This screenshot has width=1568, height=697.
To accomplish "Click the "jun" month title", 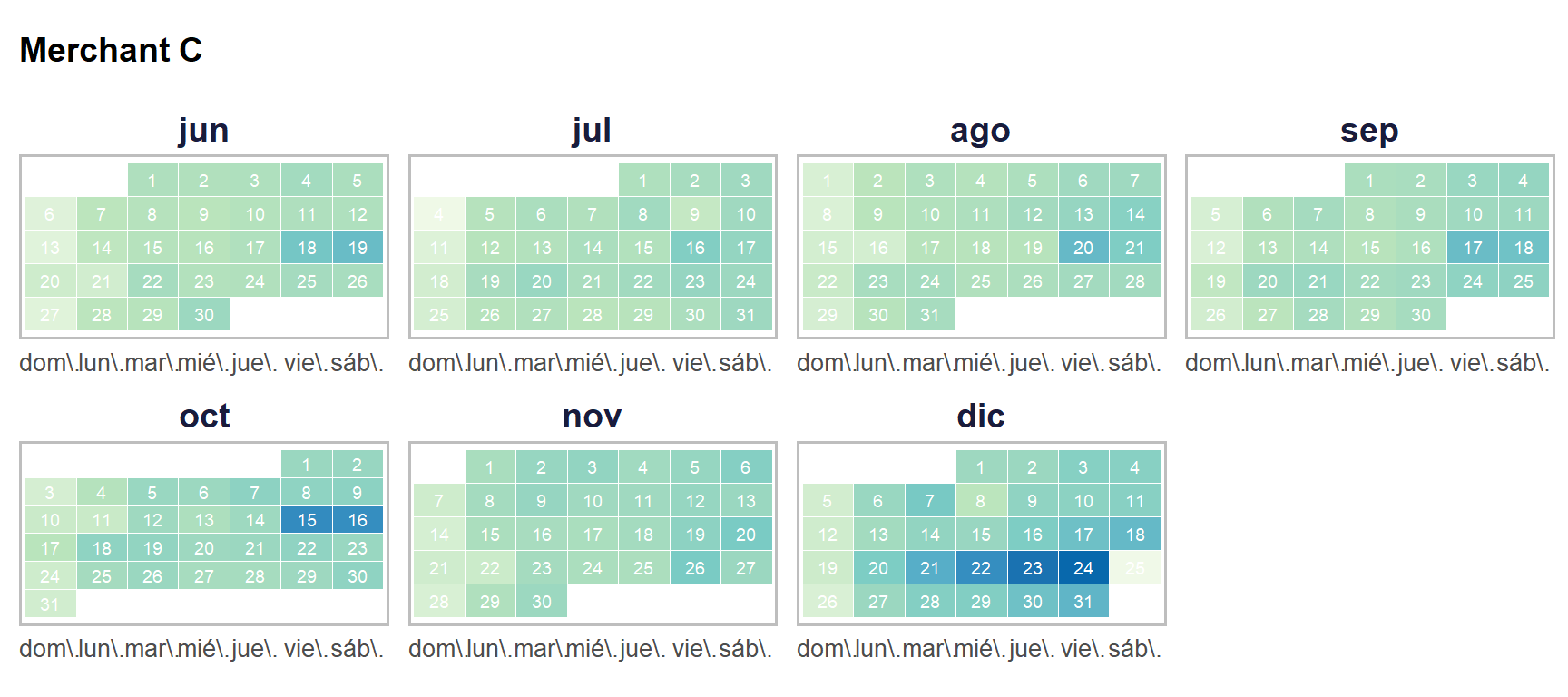I will pos(204,131).
